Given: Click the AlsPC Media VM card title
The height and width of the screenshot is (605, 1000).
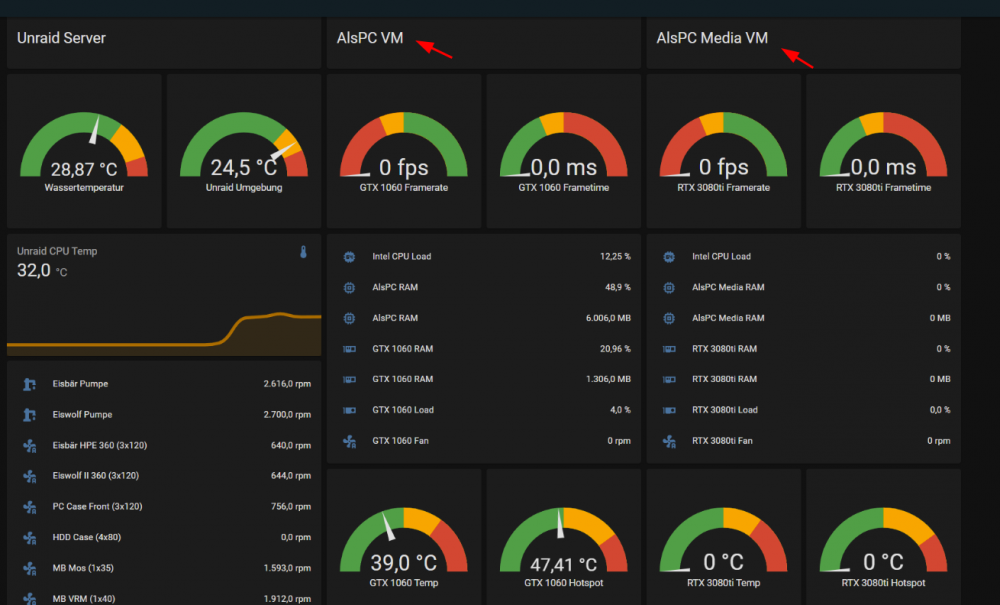Looking at the screenshot, I should 712,38.
